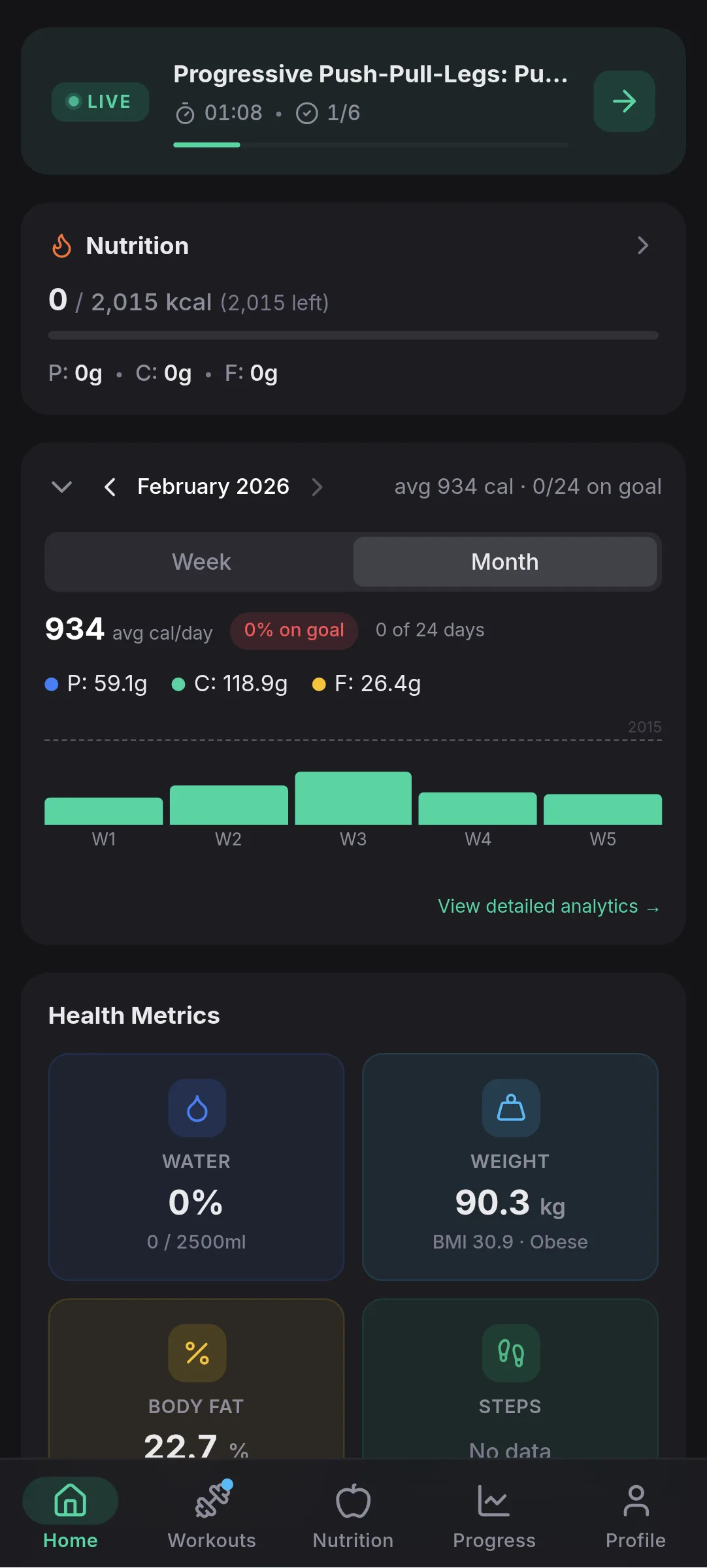Tap the footsteps Steps icon

pyautogui.click(x=510, y=1353)
